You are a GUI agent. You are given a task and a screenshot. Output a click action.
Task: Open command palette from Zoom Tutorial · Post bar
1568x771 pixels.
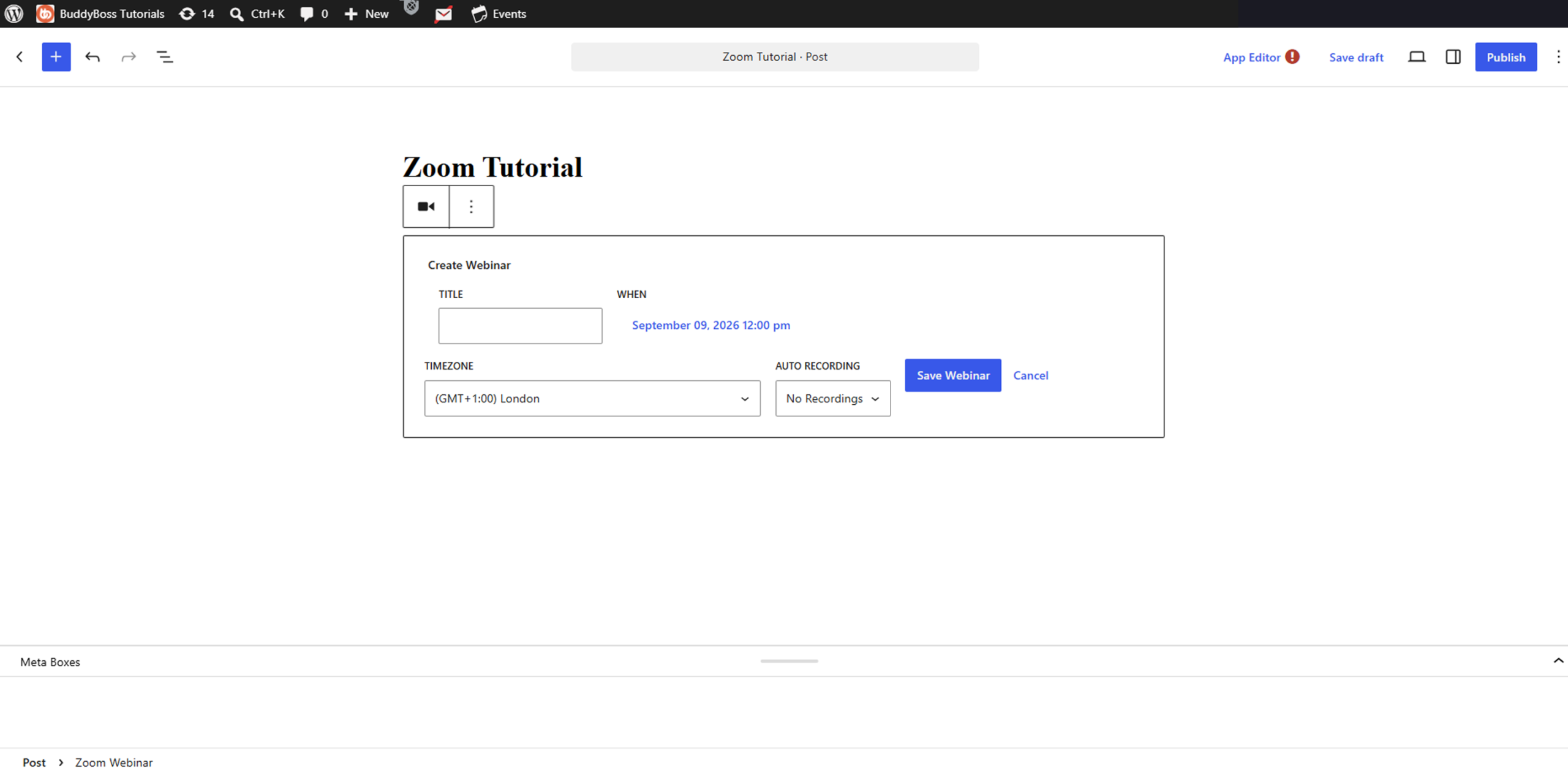tap(775, 57)
